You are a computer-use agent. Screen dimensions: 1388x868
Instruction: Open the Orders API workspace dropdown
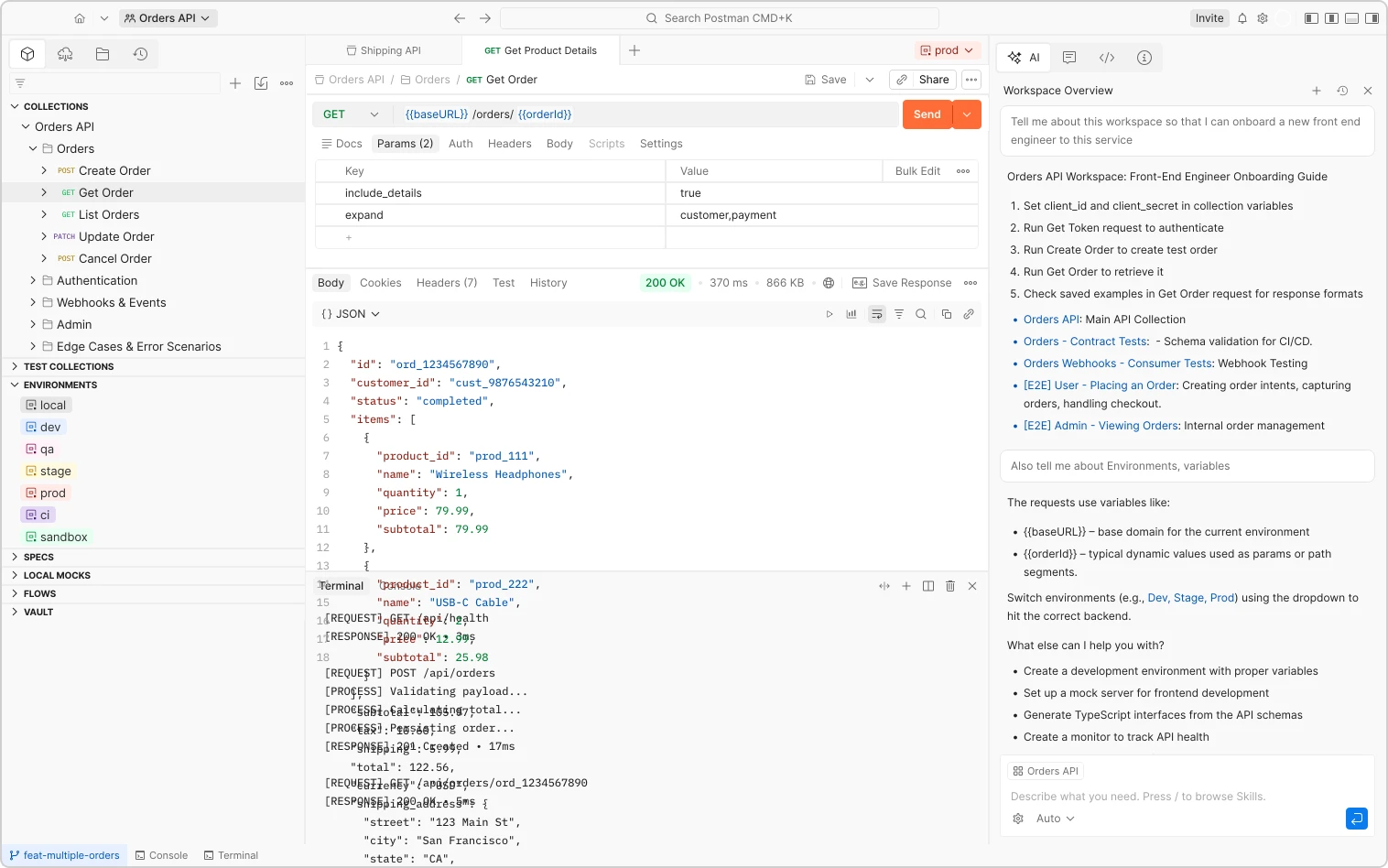pos(167,18)
